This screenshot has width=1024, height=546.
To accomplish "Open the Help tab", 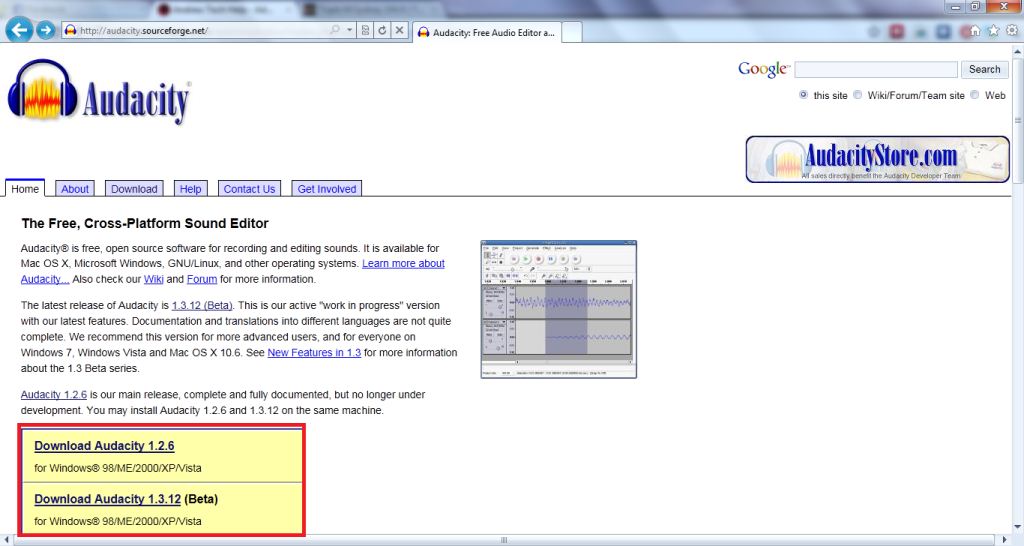I will tap(191, 189).
